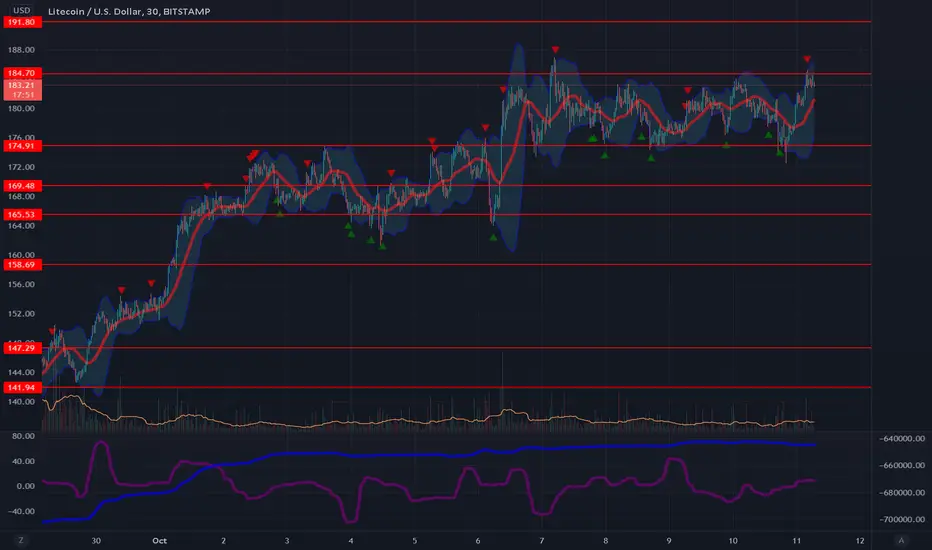Click the -640000.00 right scale value
This screenshot has width=932, height=550.
pos(901,438)
